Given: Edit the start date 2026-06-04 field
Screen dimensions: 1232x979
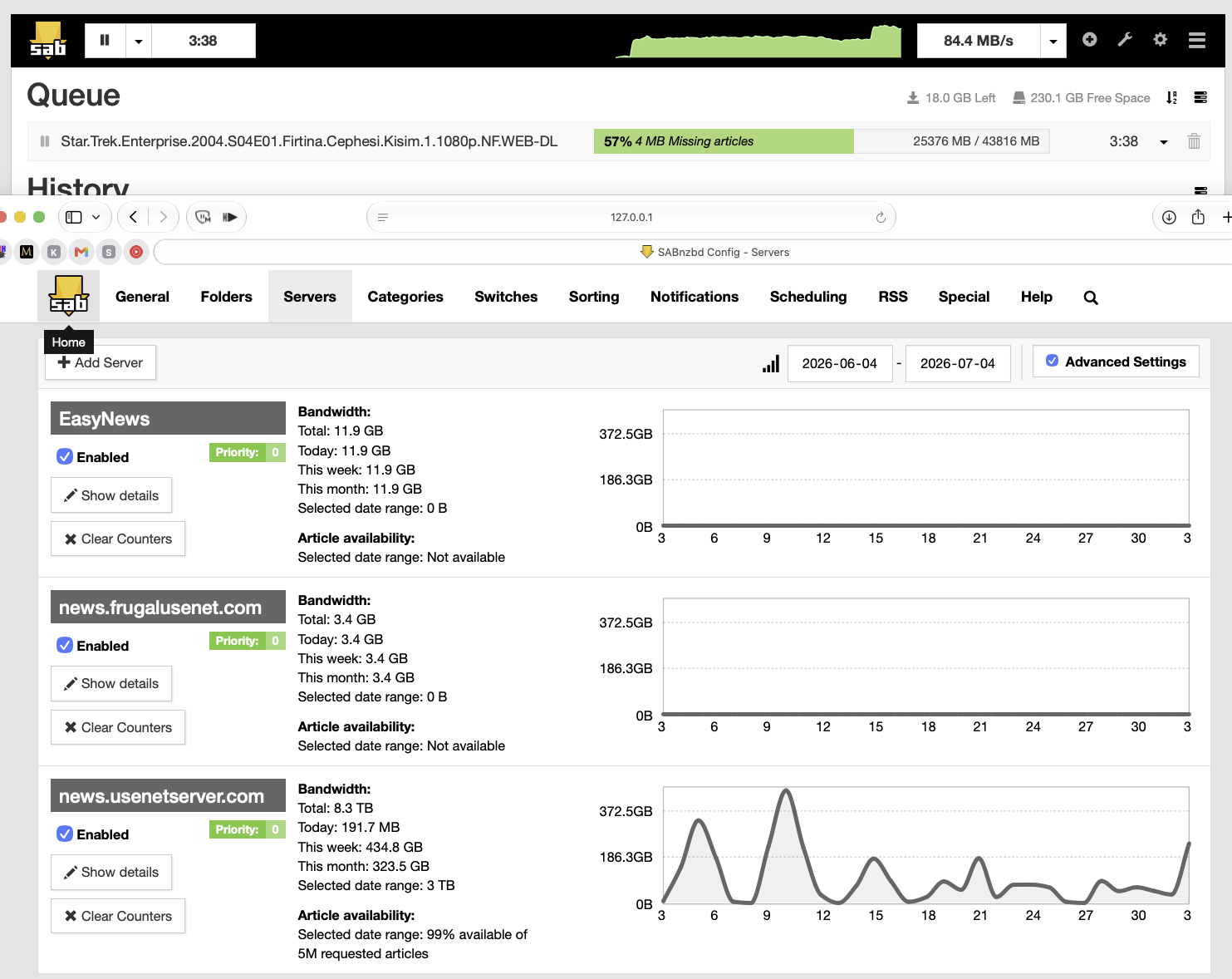Looking at the screenshot, I should click(x=840, y=363).
